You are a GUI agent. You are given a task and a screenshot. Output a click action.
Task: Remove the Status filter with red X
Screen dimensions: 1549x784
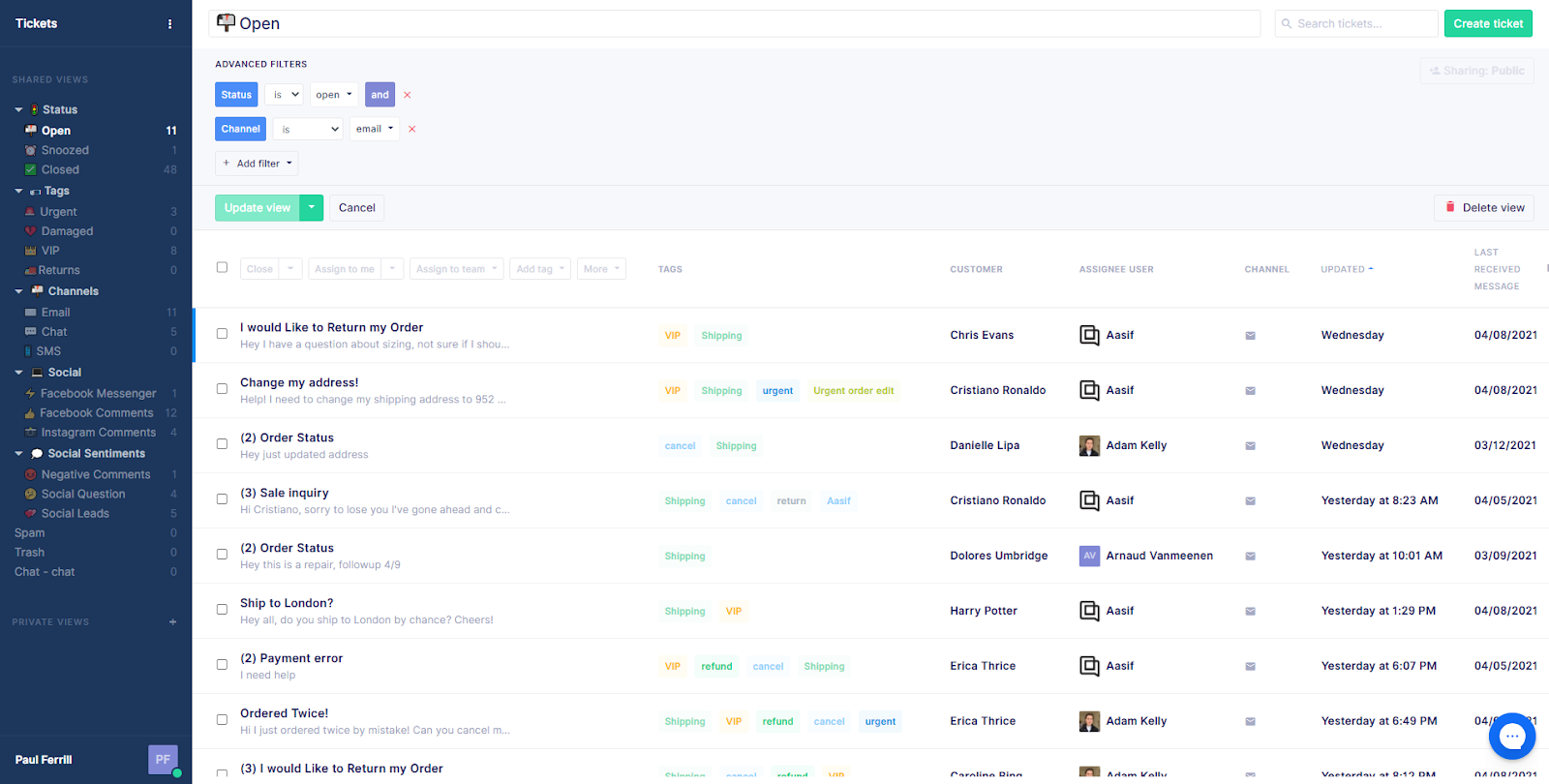(x=408, y=95)
